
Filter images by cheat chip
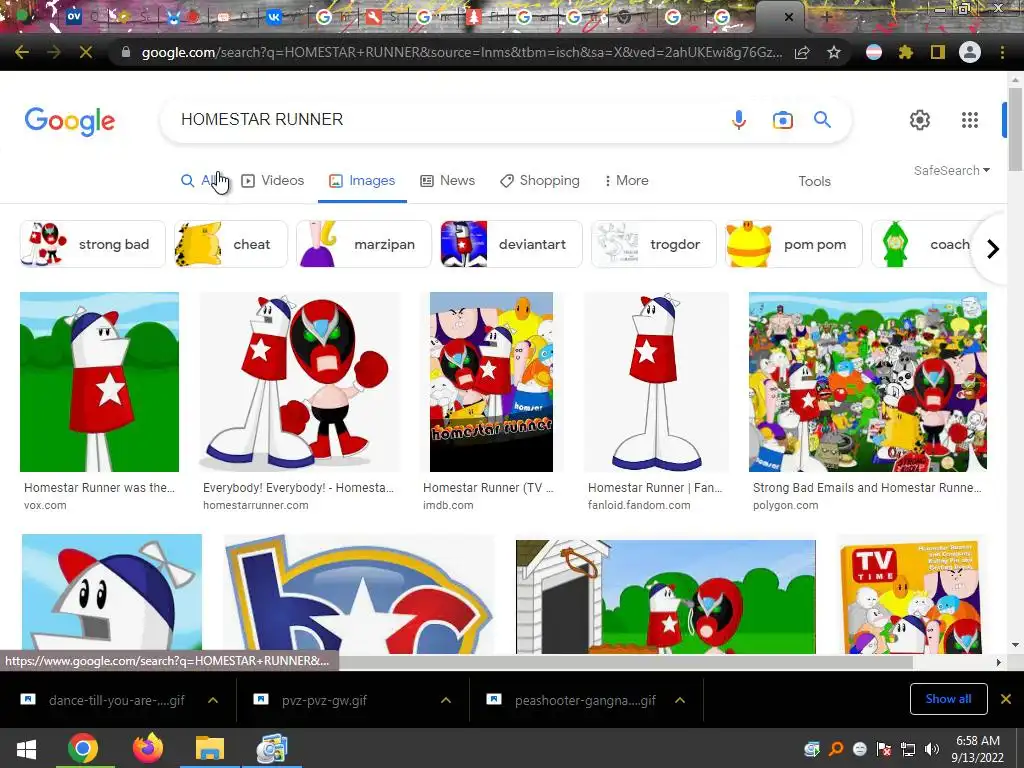pyautogui.click(x=231, y=244)
